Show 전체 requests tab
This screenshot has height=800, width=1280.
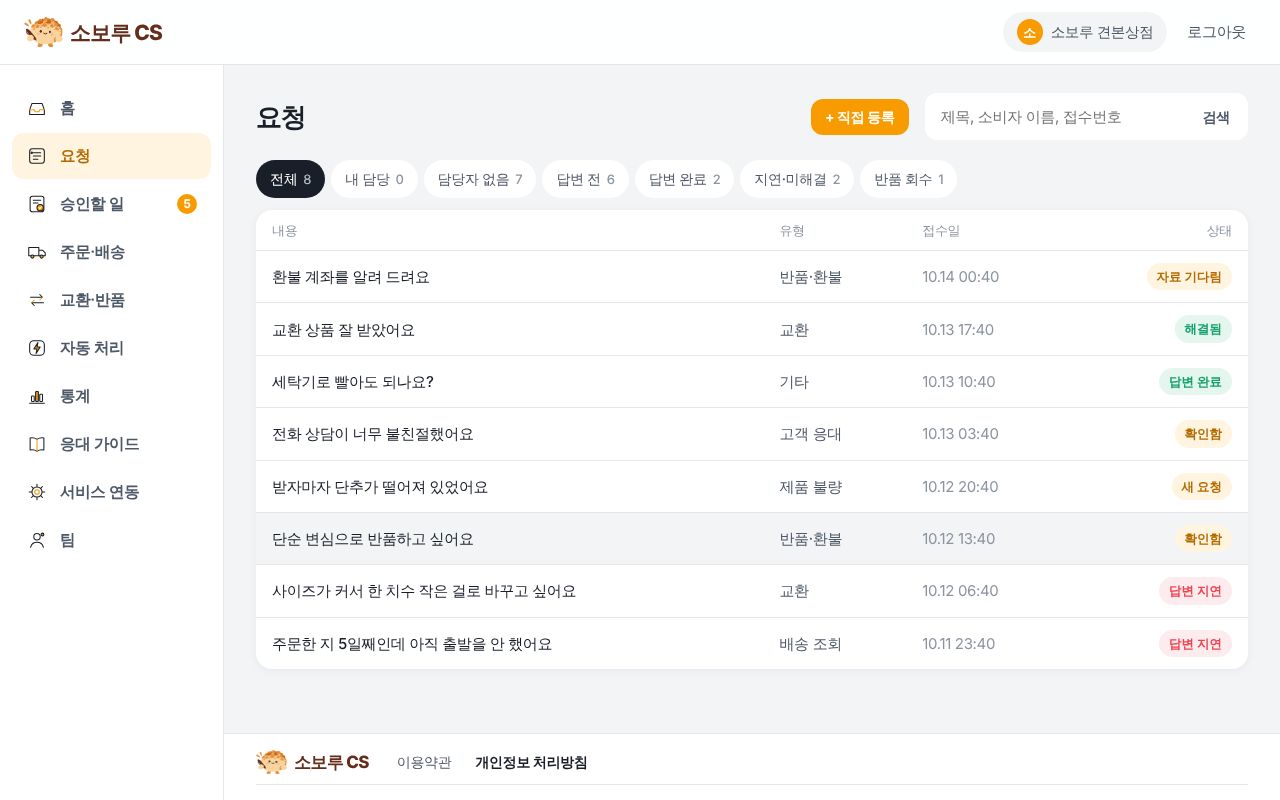tap(290, 179)
